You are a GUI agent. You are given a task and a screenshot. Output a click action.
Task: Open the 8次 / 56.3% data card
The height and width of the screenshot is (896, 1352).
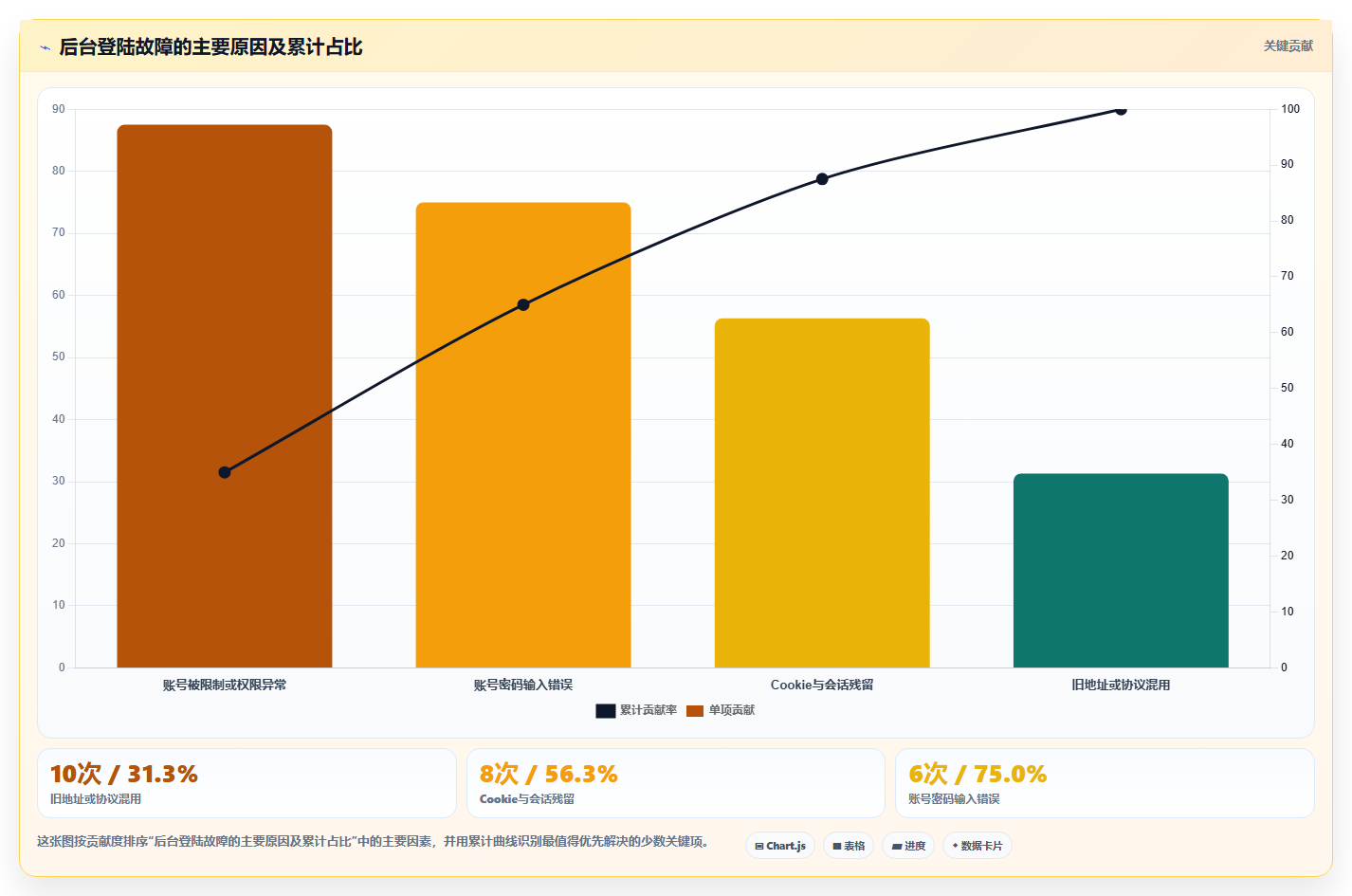click(675, 783)
